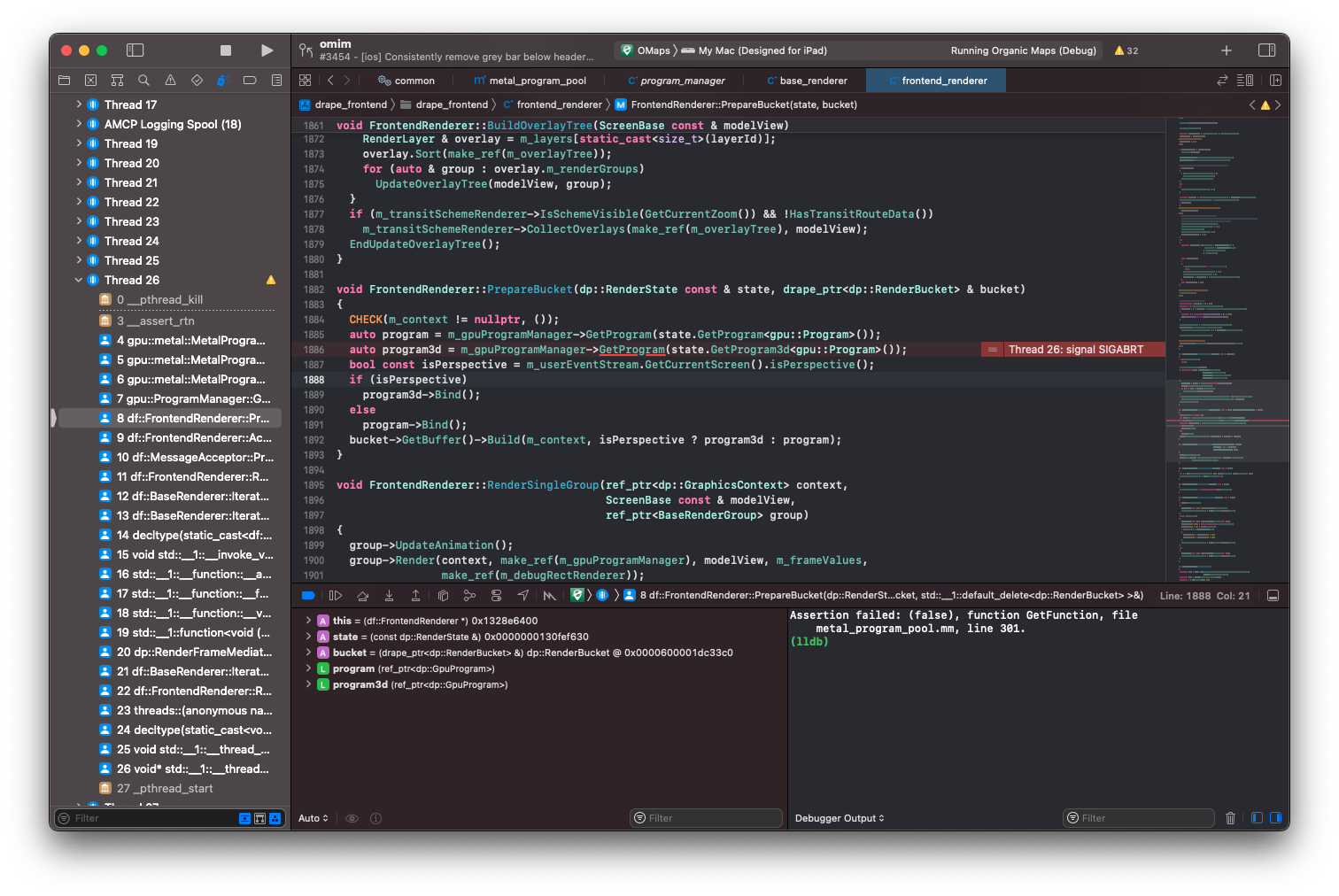The height and width of the screenshot is (896, 1339).
Task: Switch to the Find navigator magnifier icon
Action: coord(143,80)
